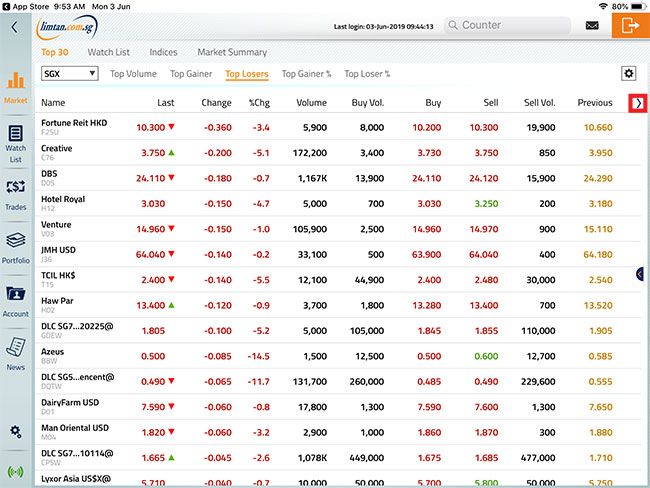
Task: Click the search magnifier icon in Counter field
Action: pos(453,25)
